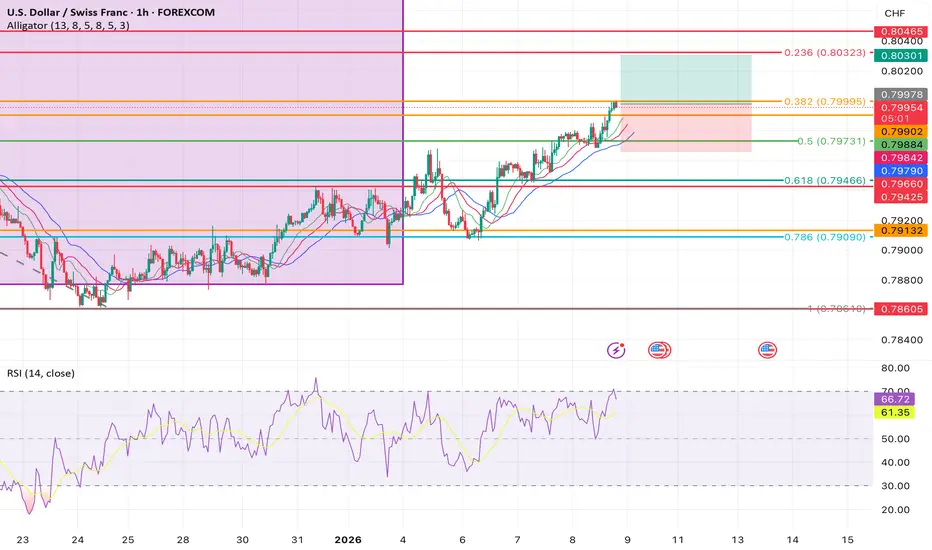
Task: Click the 0.79842 red price label
Action: [901, 158]
